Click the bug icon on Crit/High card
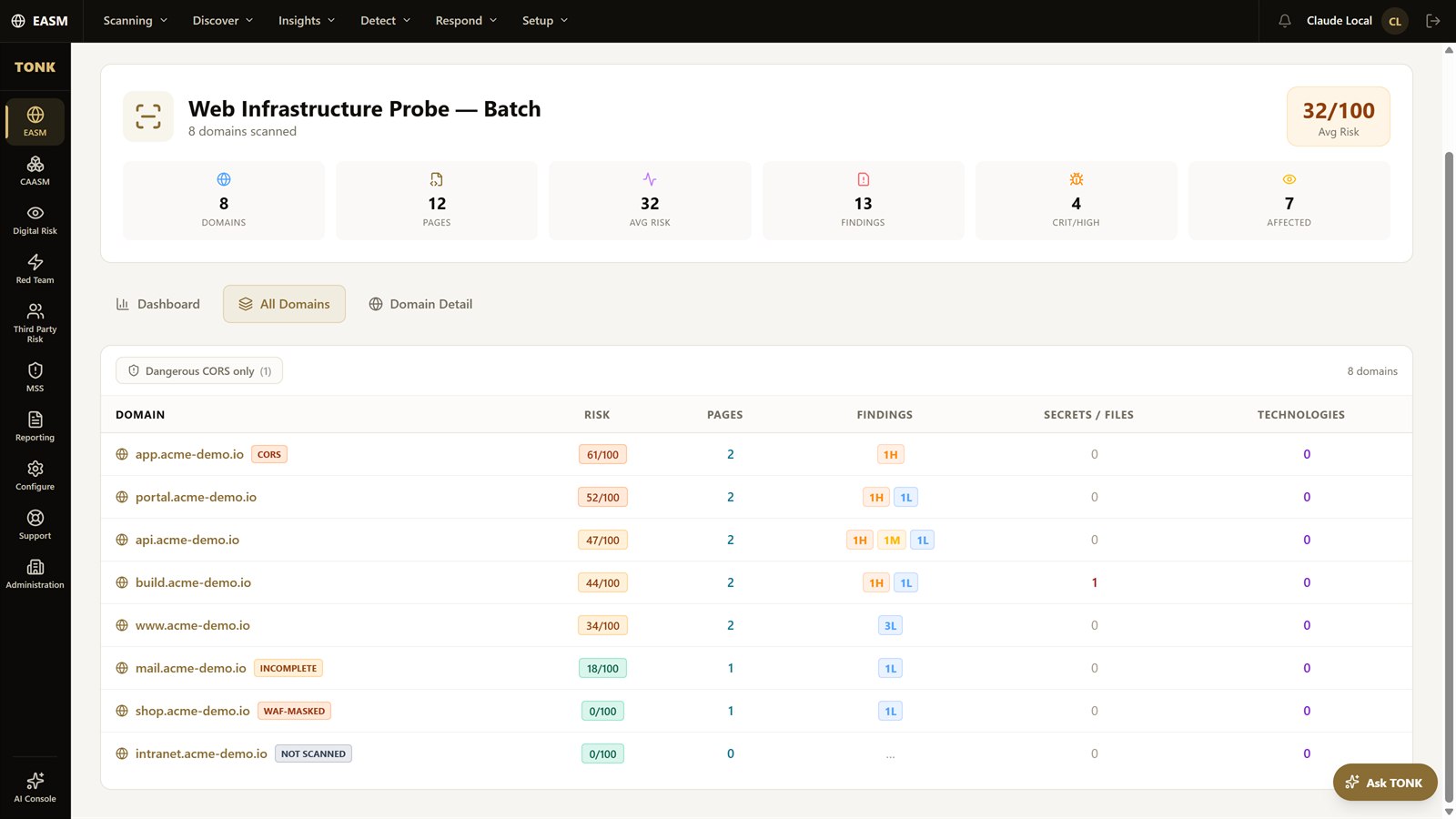The image size is (1456, 819). point(1077,179)
